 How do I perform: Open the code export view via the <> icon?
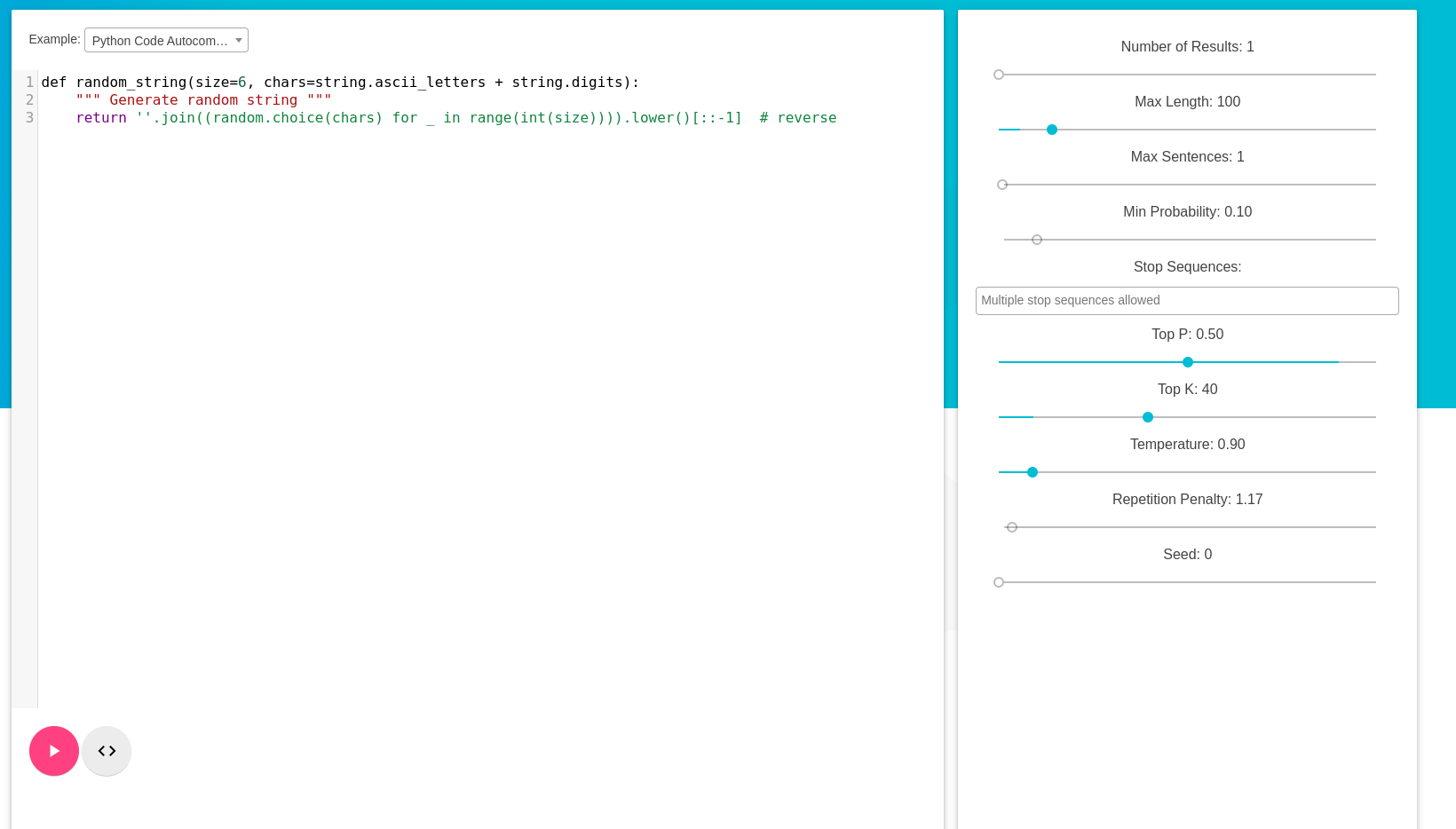pyautogui.click(x=106, y=750)
